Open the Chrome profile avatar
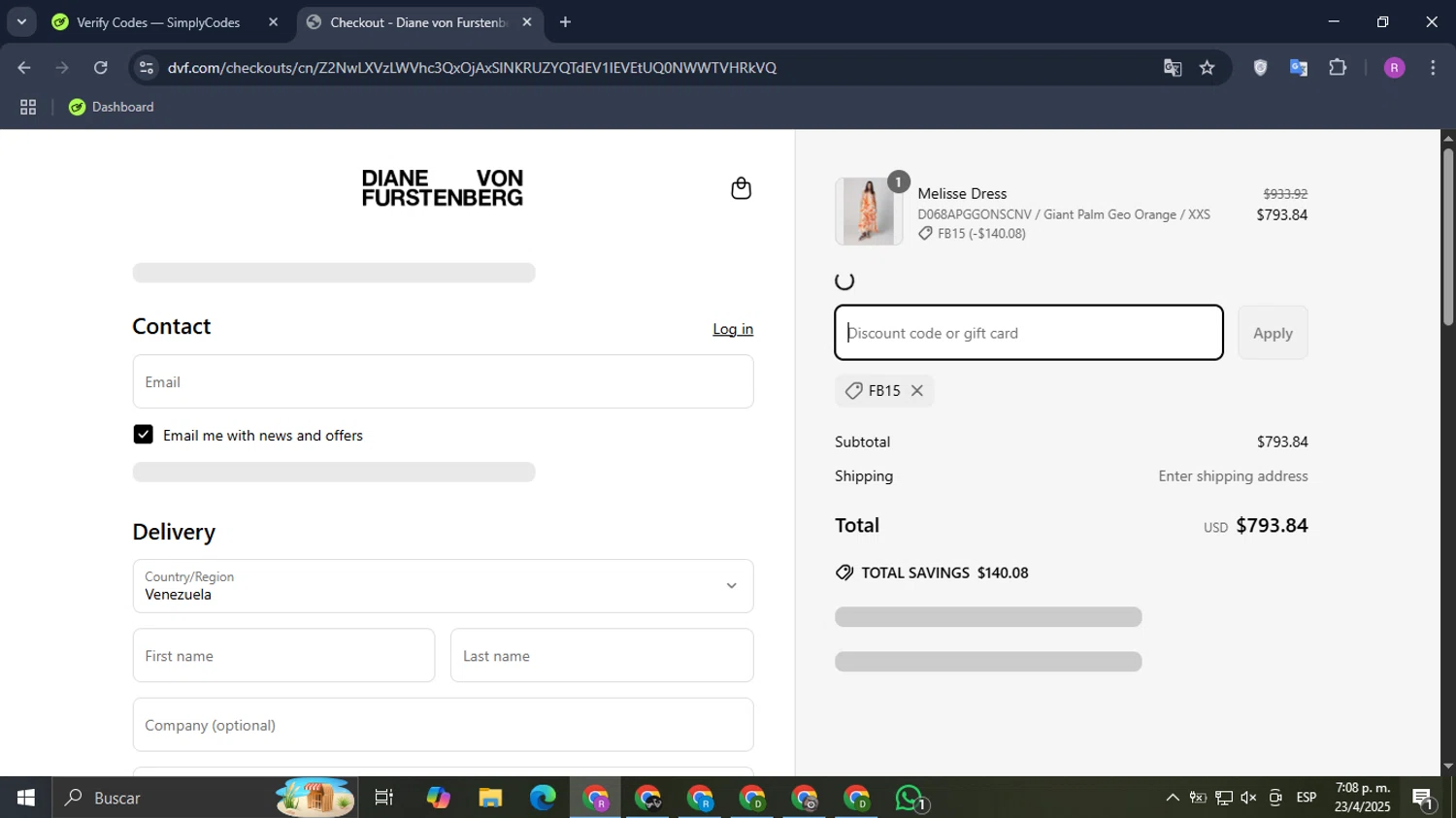The image size is (1456, 818). click(x=1394, y=68)
